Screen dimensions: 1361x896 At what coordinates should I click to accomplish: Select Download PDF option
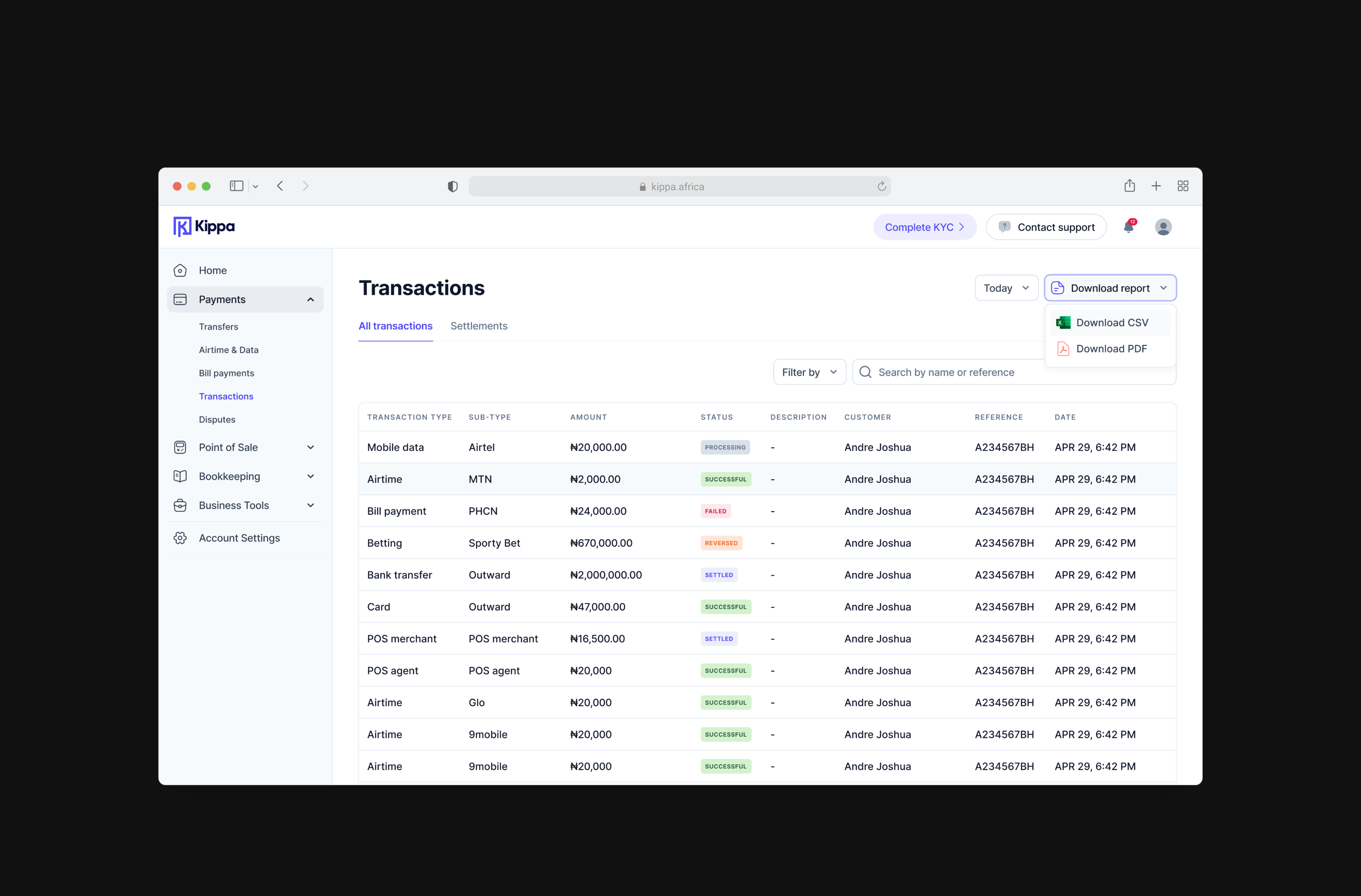coord(1111,349)
